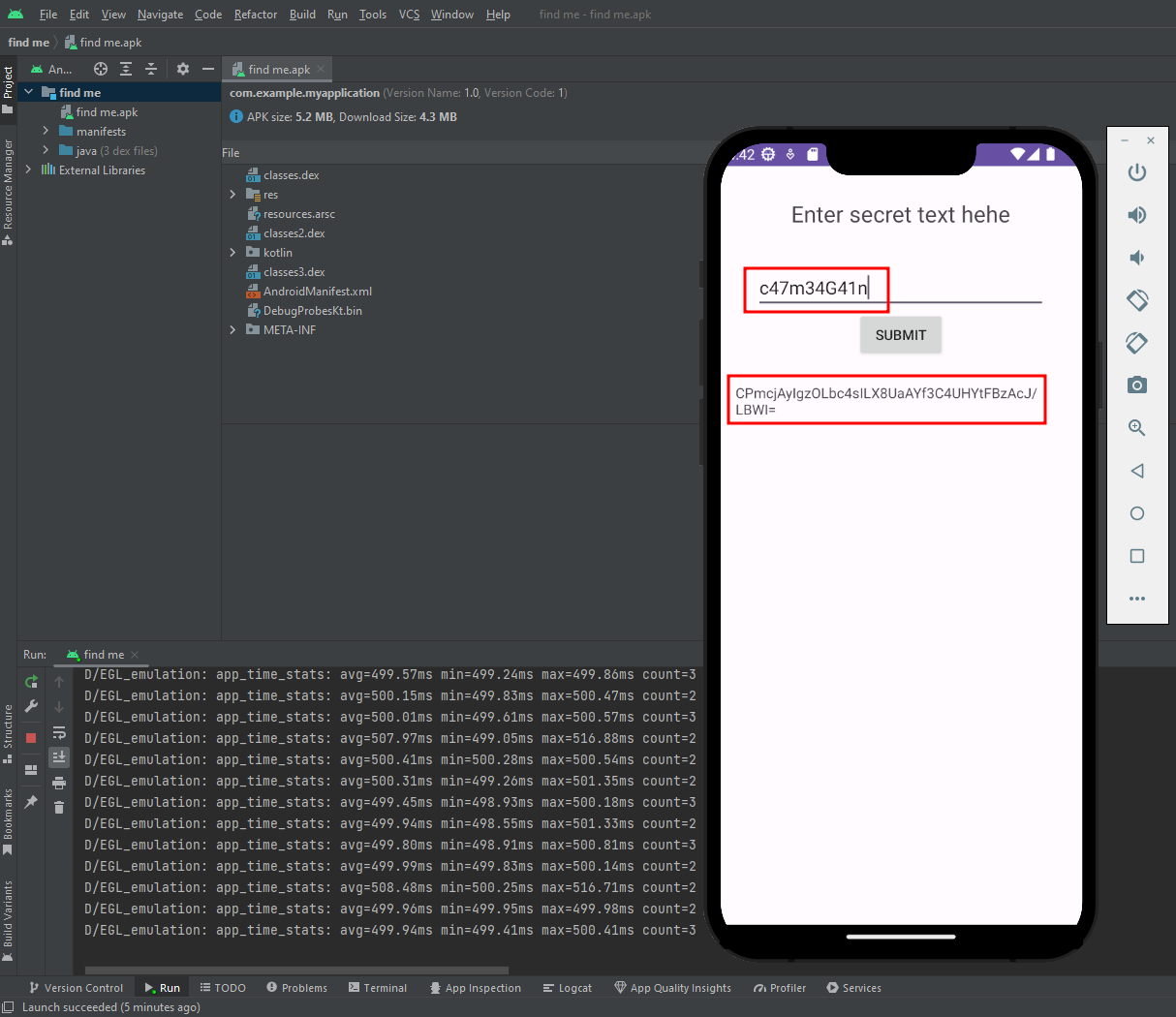Open Resource Manager side panel

click(x=8, y=192)
